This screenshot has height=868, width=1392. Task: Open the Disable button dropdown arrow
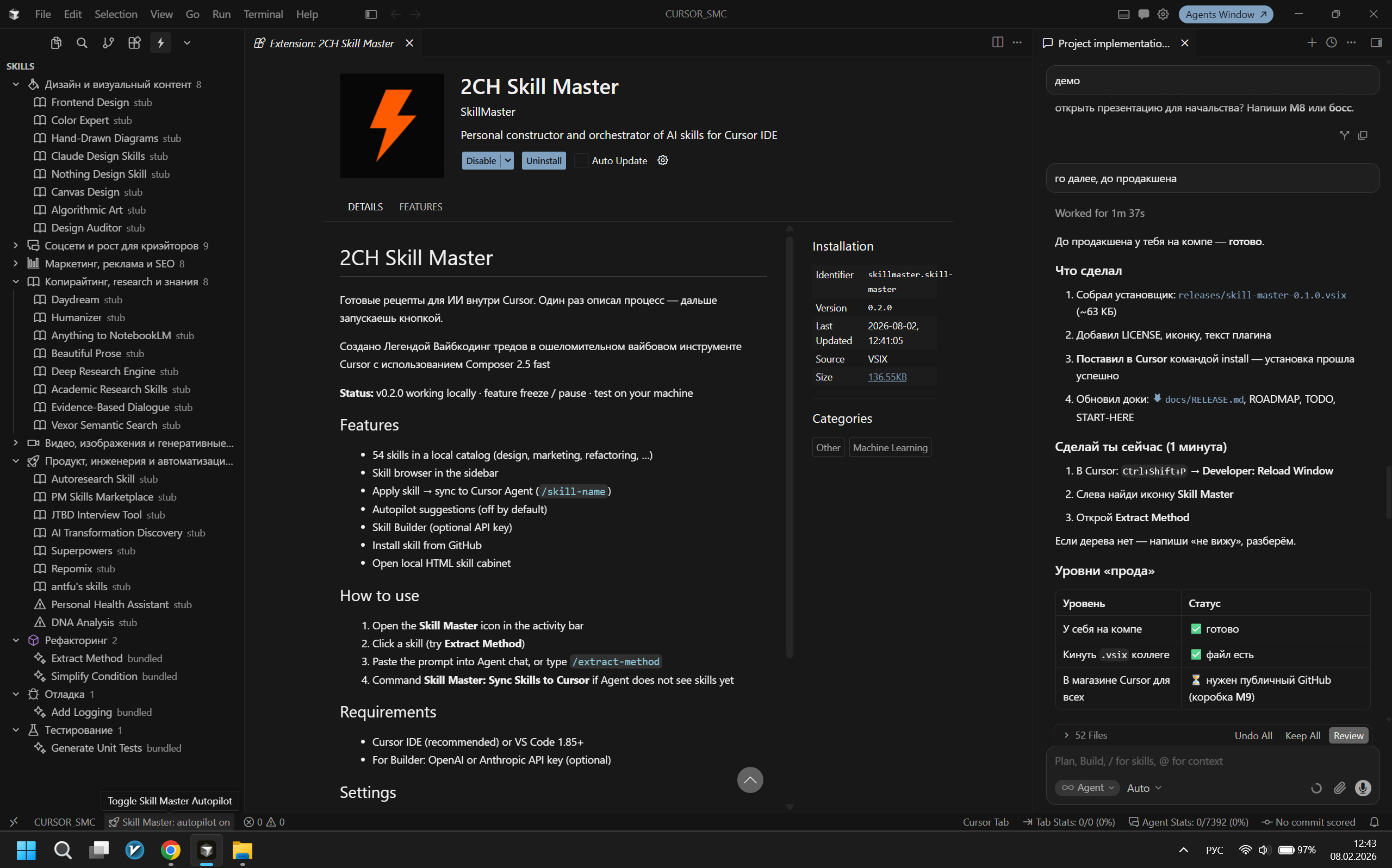pyautogui.click(x=508, y=161)
